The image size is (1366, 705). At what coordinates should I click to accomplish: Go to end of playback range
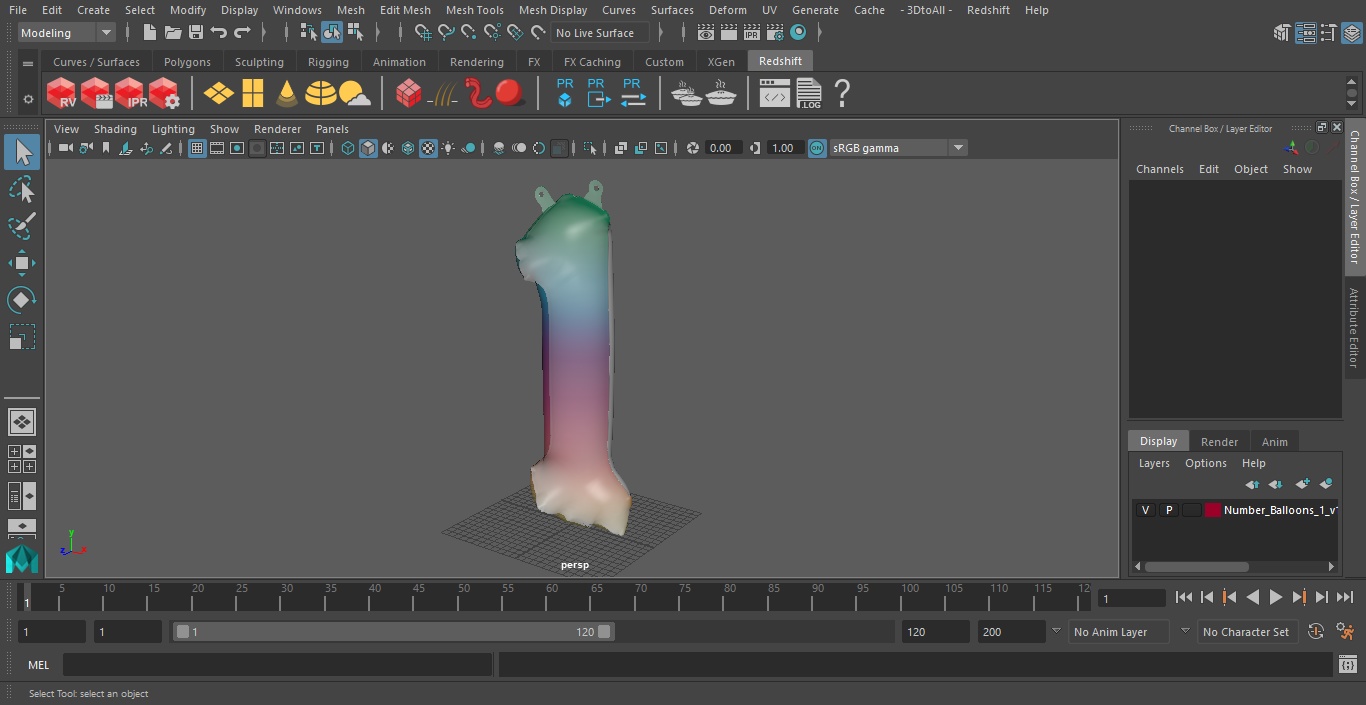click(x=1345, y=597)
